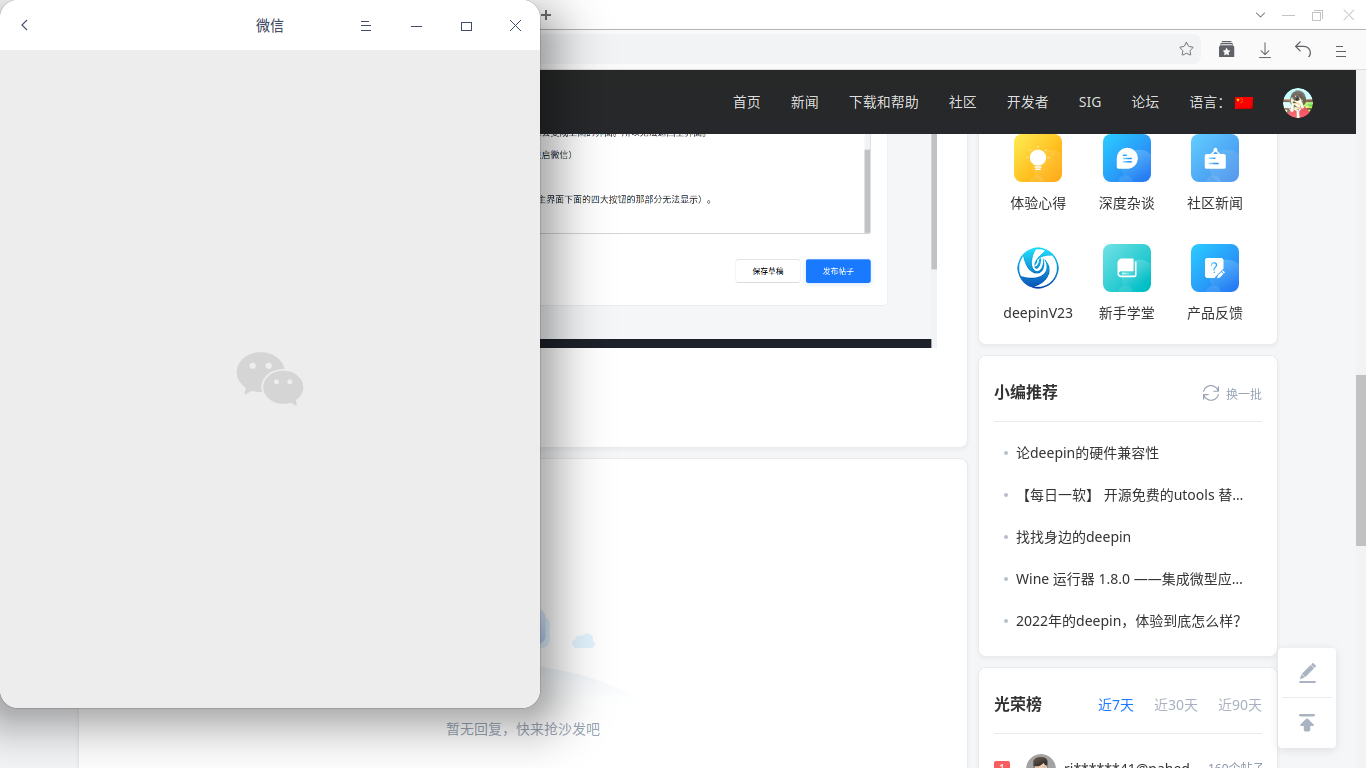Click the pencil icon to write a post

click(x=1307, y=672)
